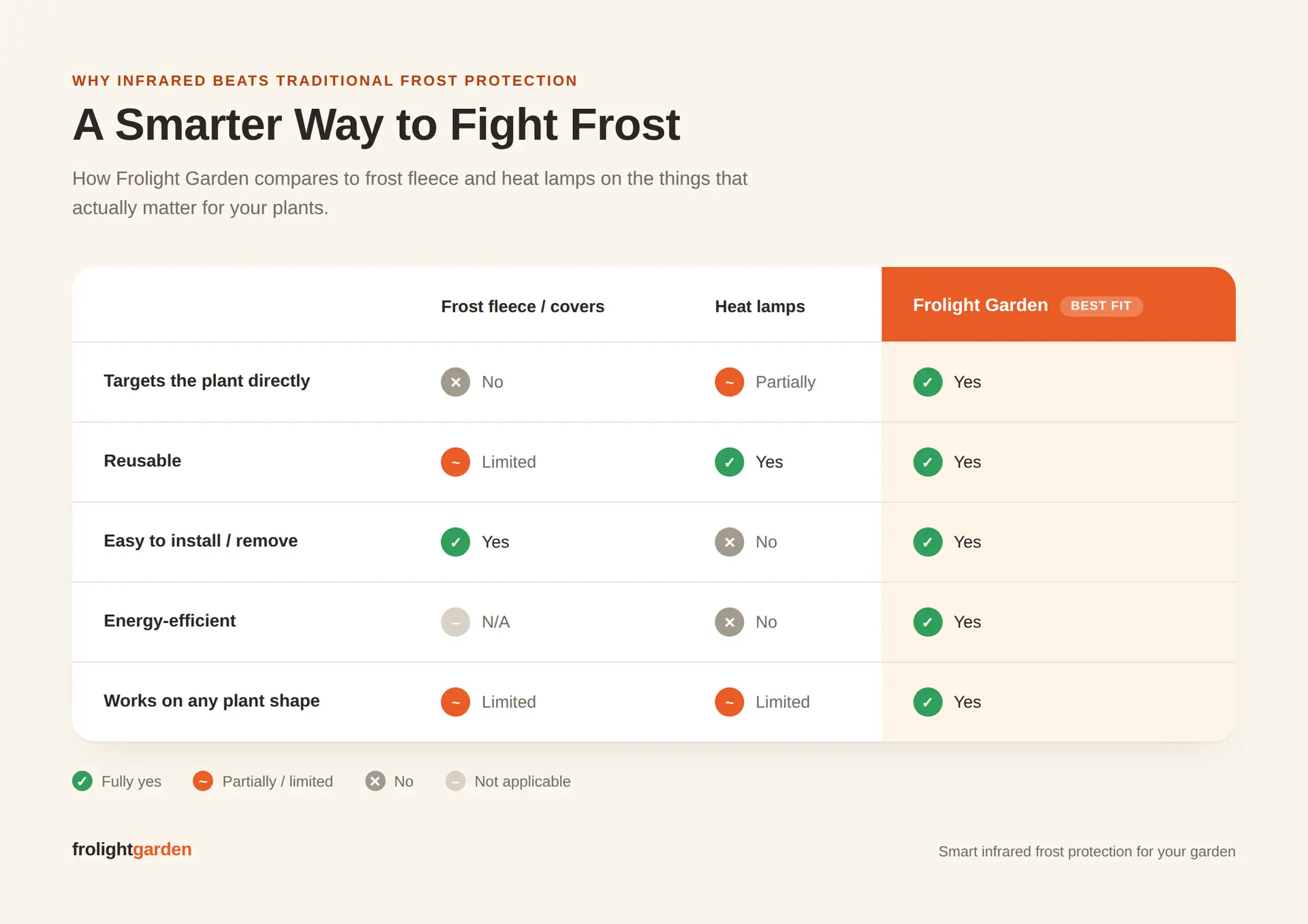The width and height of the screenshot is (1308, 924).
Task: Click the orange Limited icon for Reusable under Frost fleece
Action: 455,462
